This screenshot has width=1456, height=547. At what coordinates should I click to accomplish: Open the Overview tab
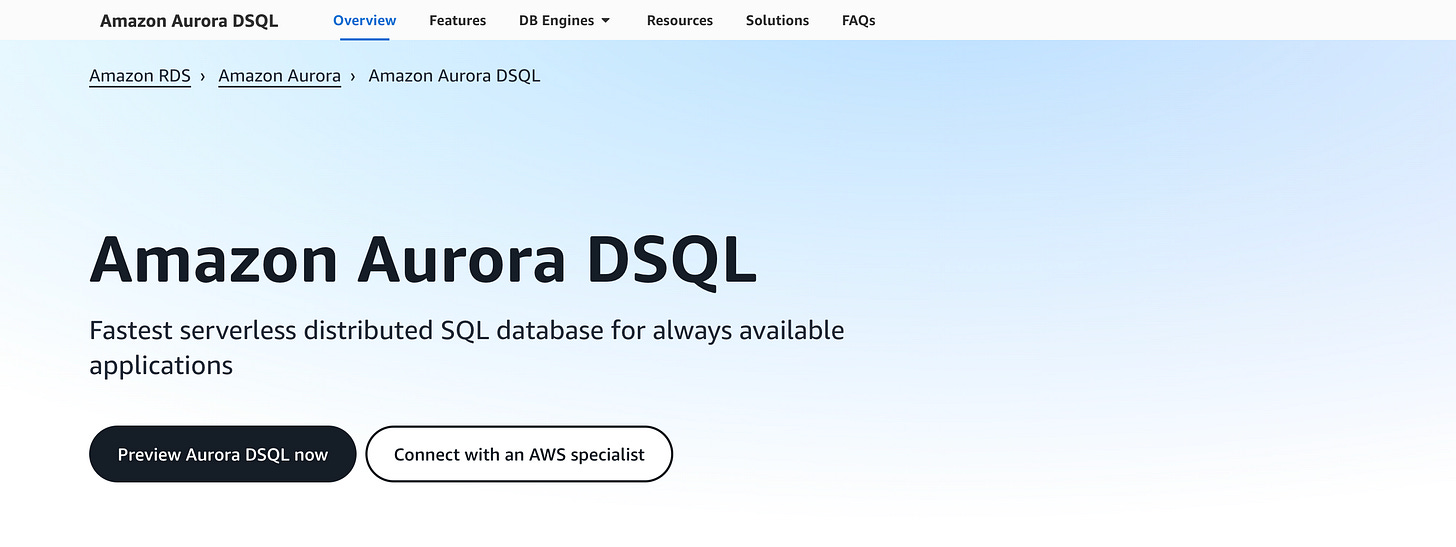(364, 20)
